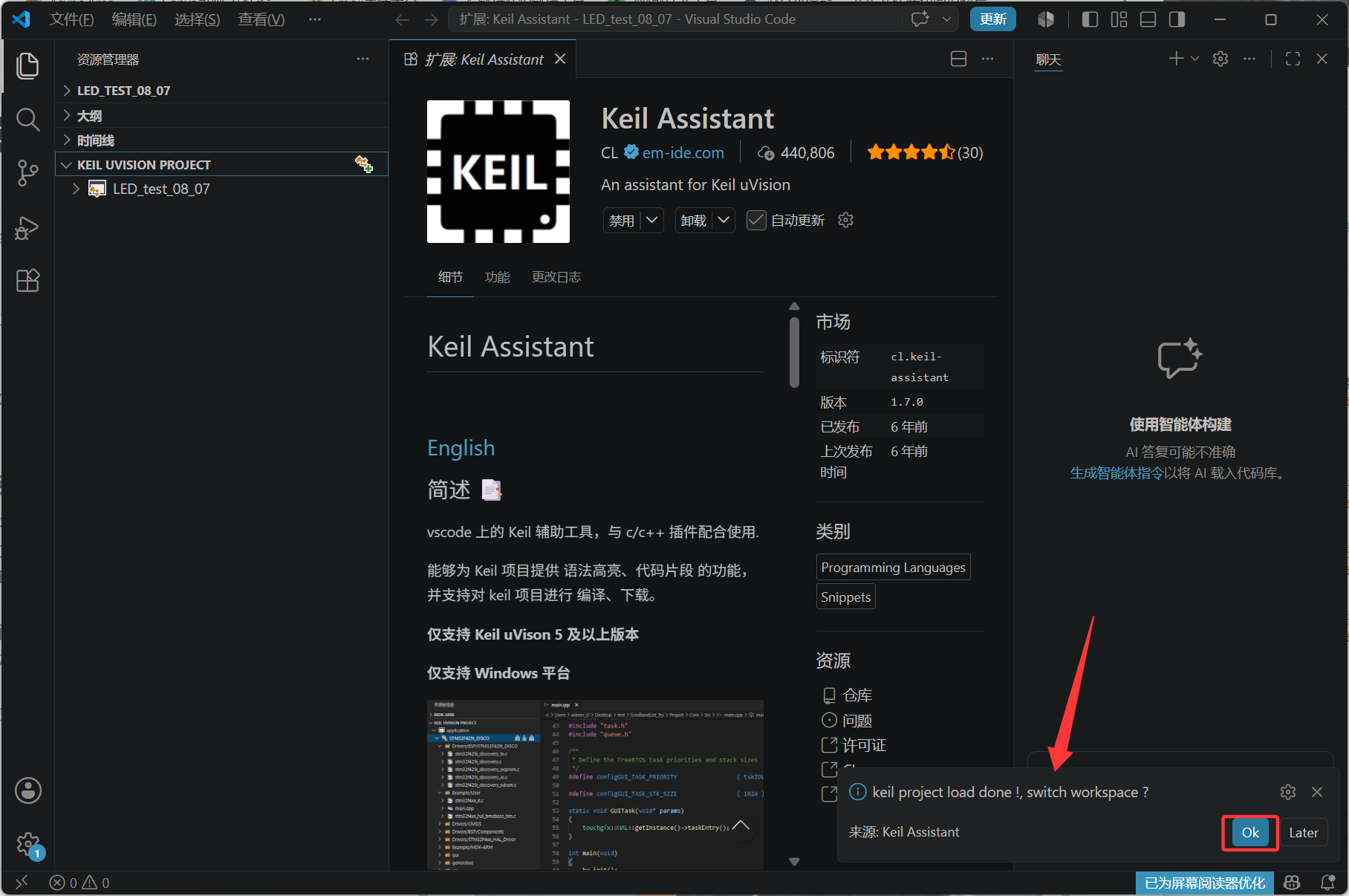This screenshot has height=896, width=1349.
Task: Open the Manage gear in activity bar
Action: (x=28, y=844)
